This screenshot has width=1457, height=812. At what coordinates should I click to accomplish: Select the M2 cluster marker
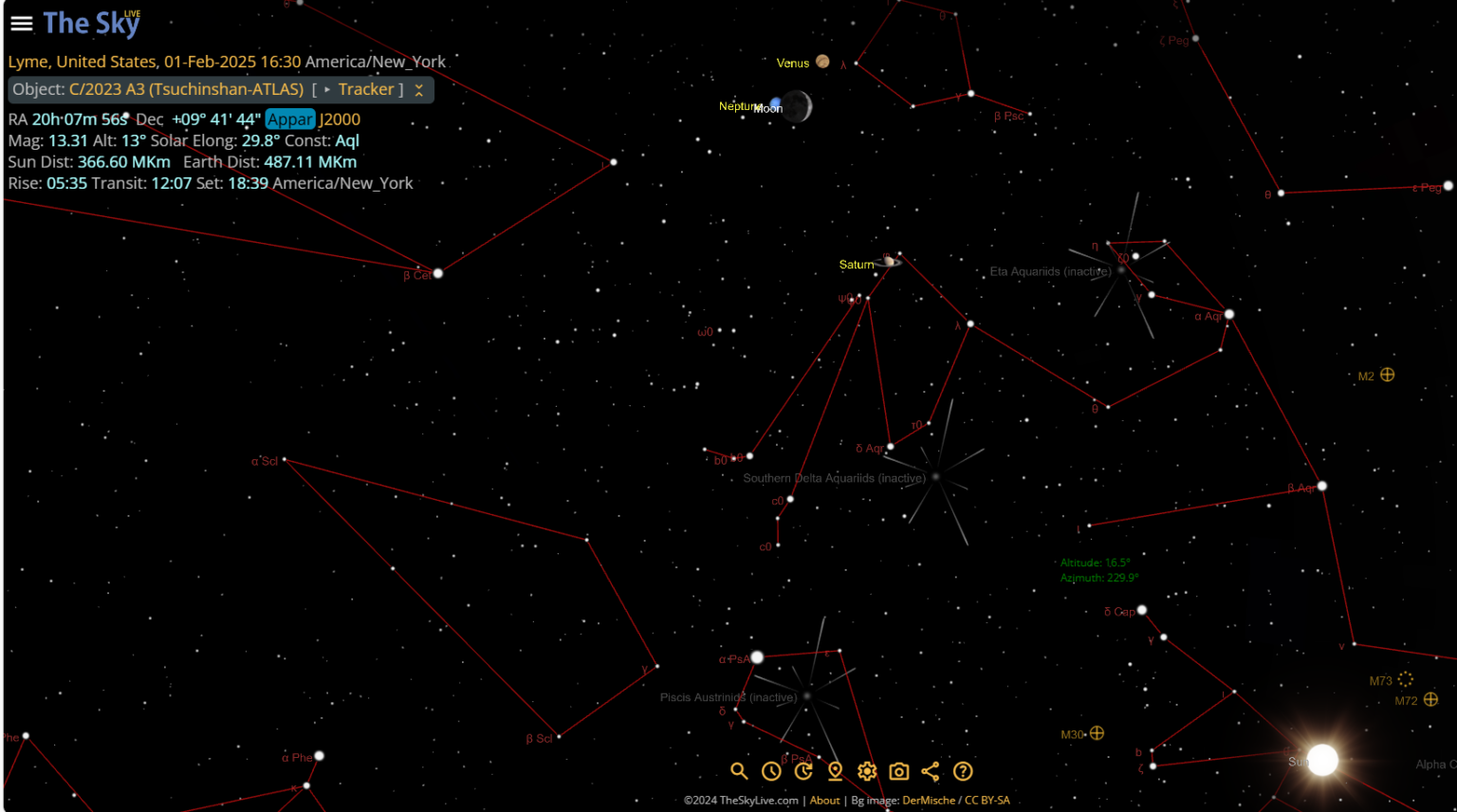point(1387,375)
